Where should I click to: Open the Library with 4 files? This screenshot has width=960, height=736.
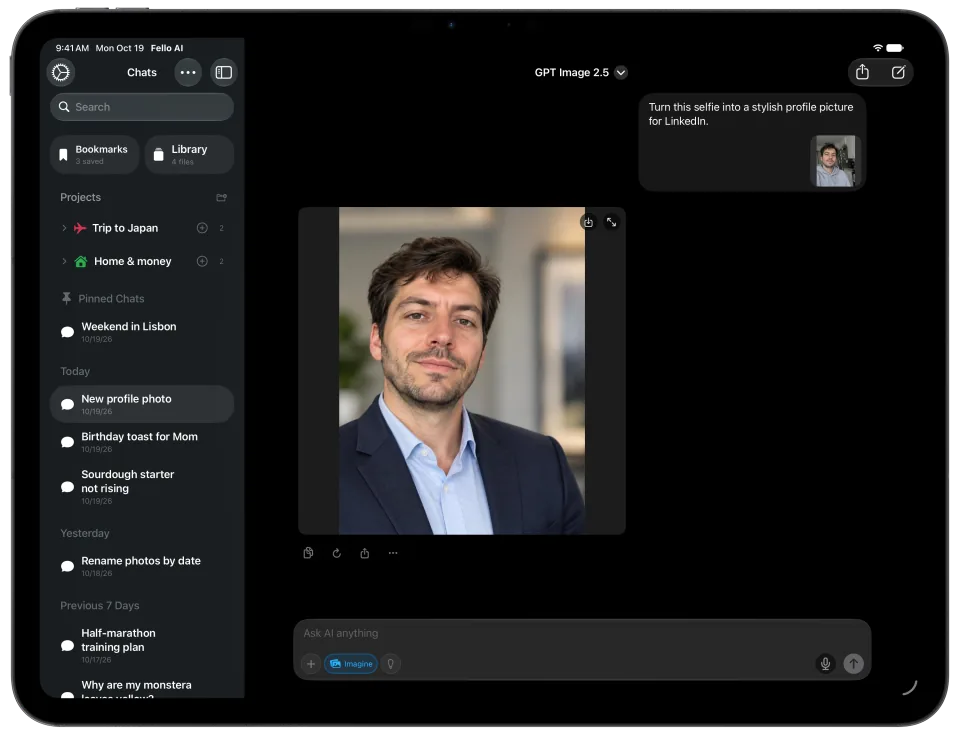click(189, 154)
